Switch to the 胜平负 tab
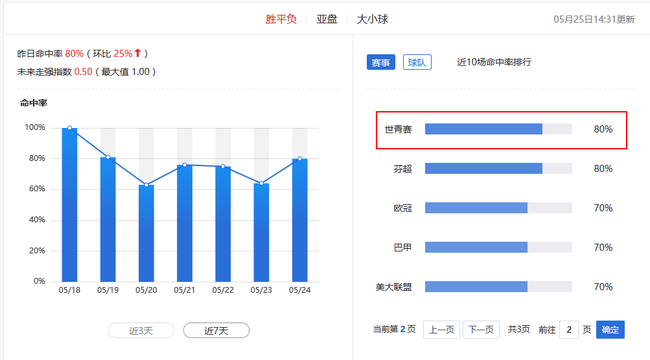This screenshot has height=360, width=650. [x=281, y=19]
